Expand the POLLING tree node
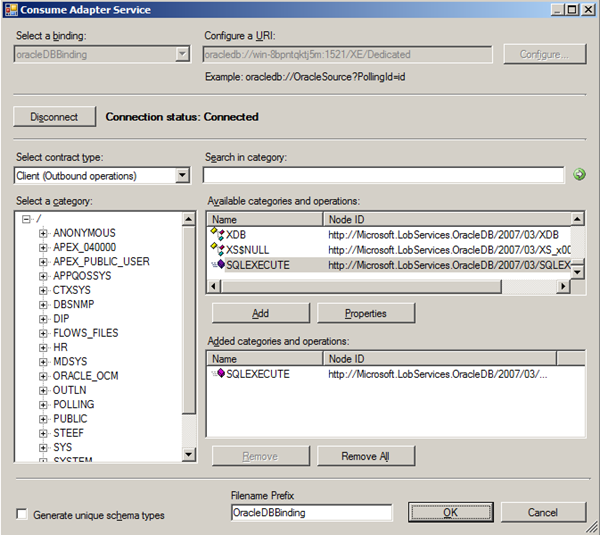 coord(43,404)
